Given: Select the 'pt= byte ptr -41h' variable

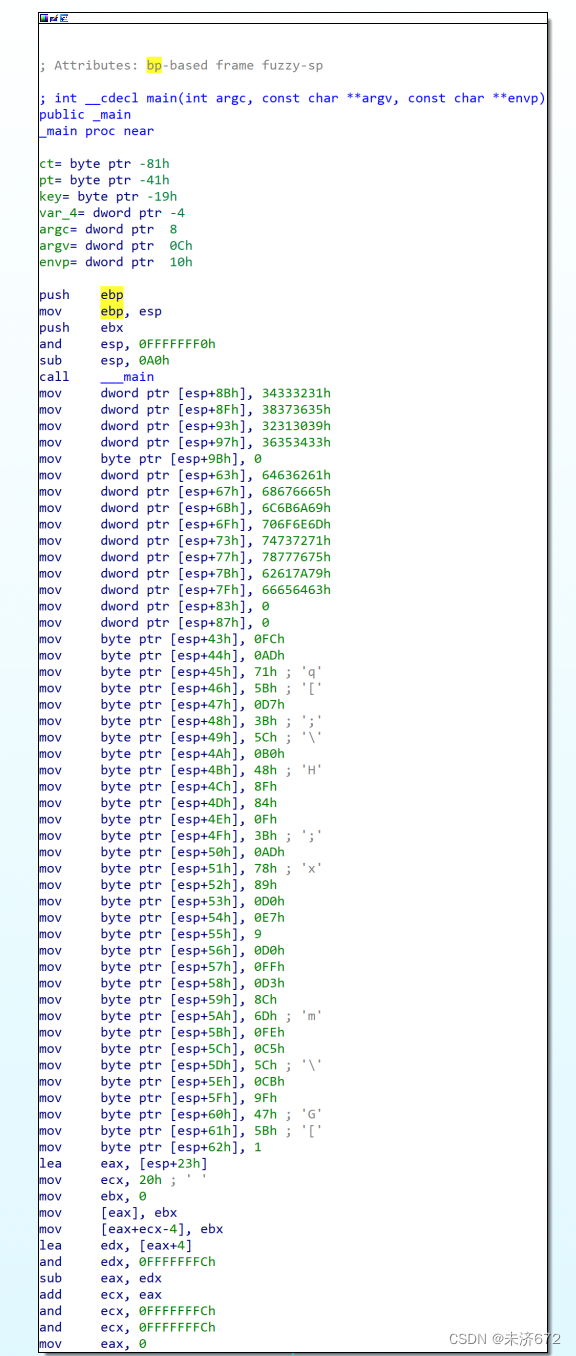Looking at the screenshot, I should coord(104,180).
